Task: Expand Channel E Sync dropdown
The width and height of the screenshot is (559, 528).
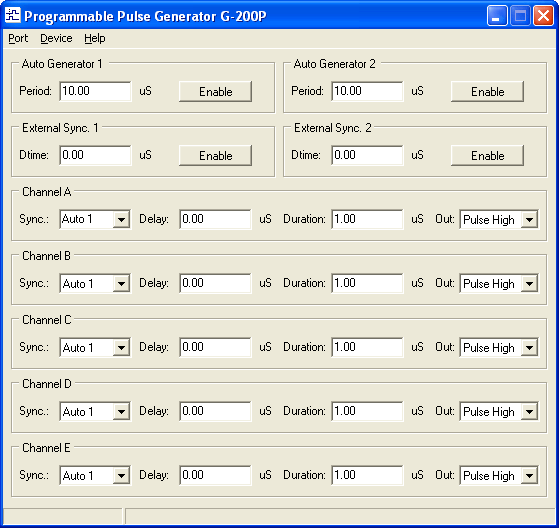Action: tap(121, 475)
